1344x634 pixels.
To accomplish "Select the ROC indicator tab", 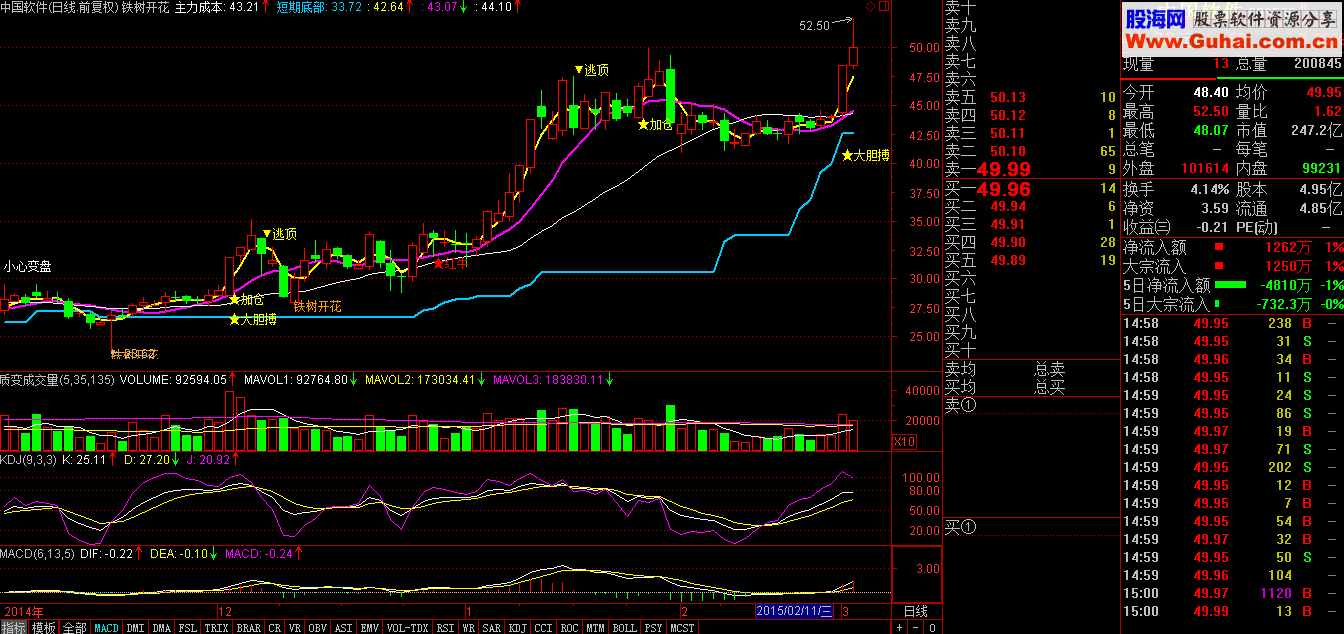I will (570, 627).
